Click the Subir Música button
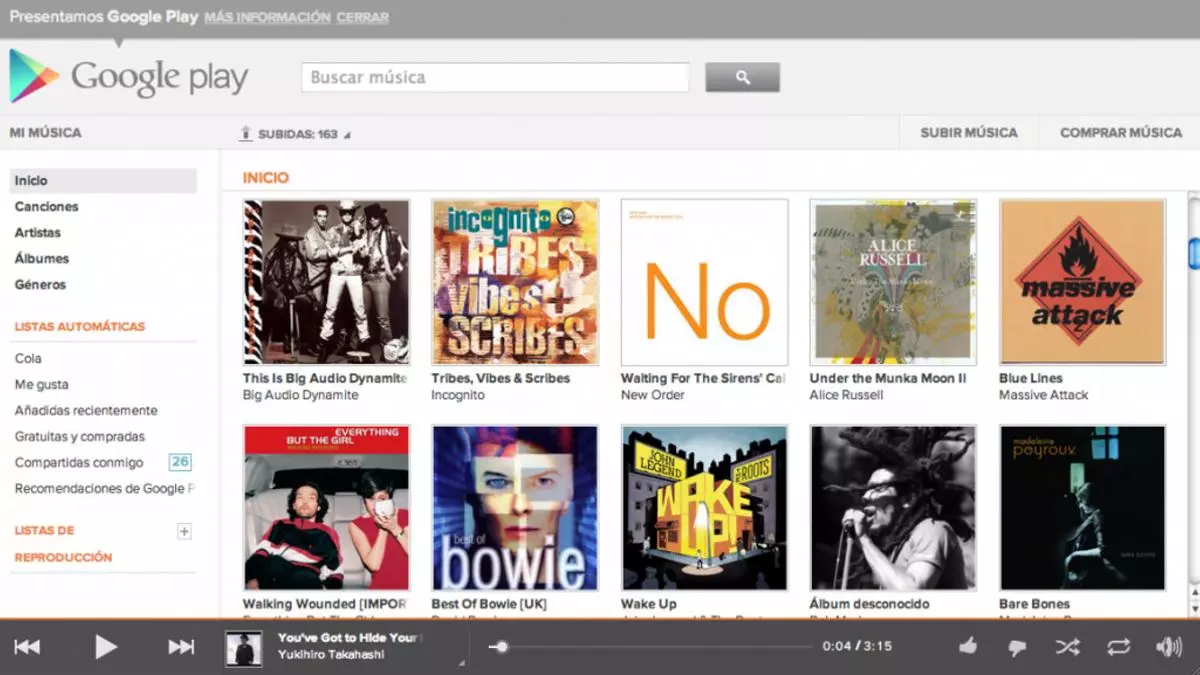Viewport: 1200px width, 675px height. 968,132
